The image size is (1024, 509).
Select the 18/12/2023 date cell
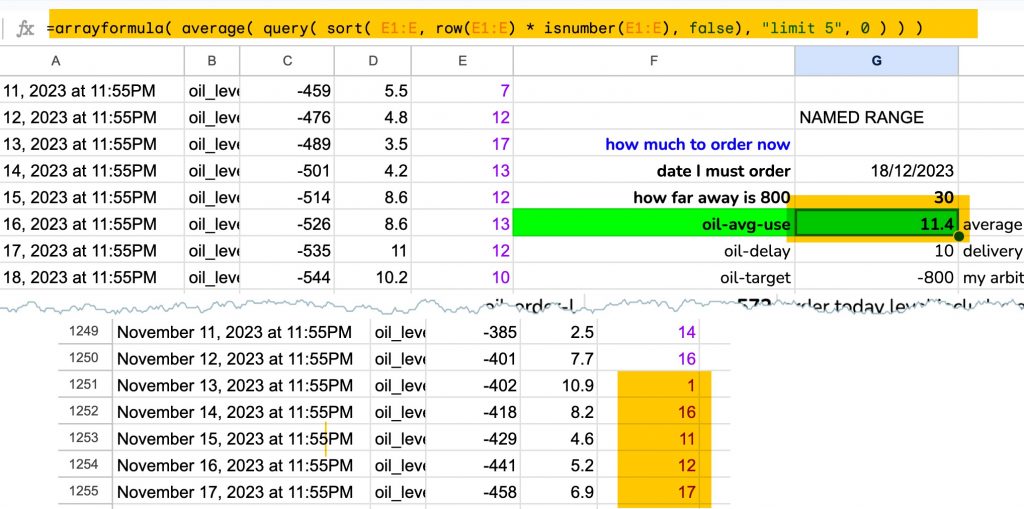click(876, 171)
